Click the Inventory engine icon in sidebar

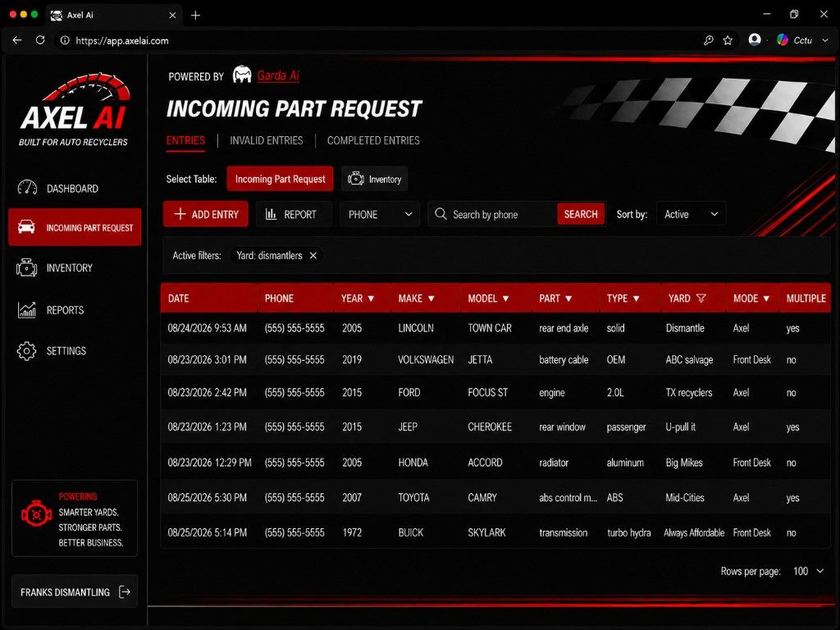point(27,267)
